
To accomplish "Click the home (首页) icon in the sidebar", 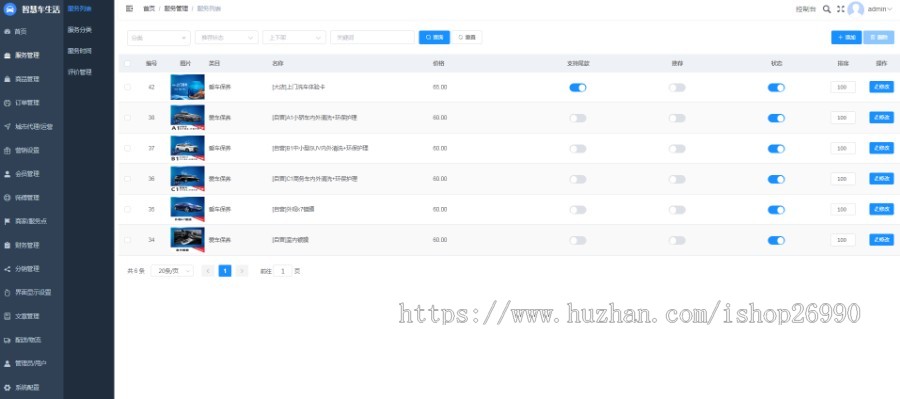I will pos(7,32).
